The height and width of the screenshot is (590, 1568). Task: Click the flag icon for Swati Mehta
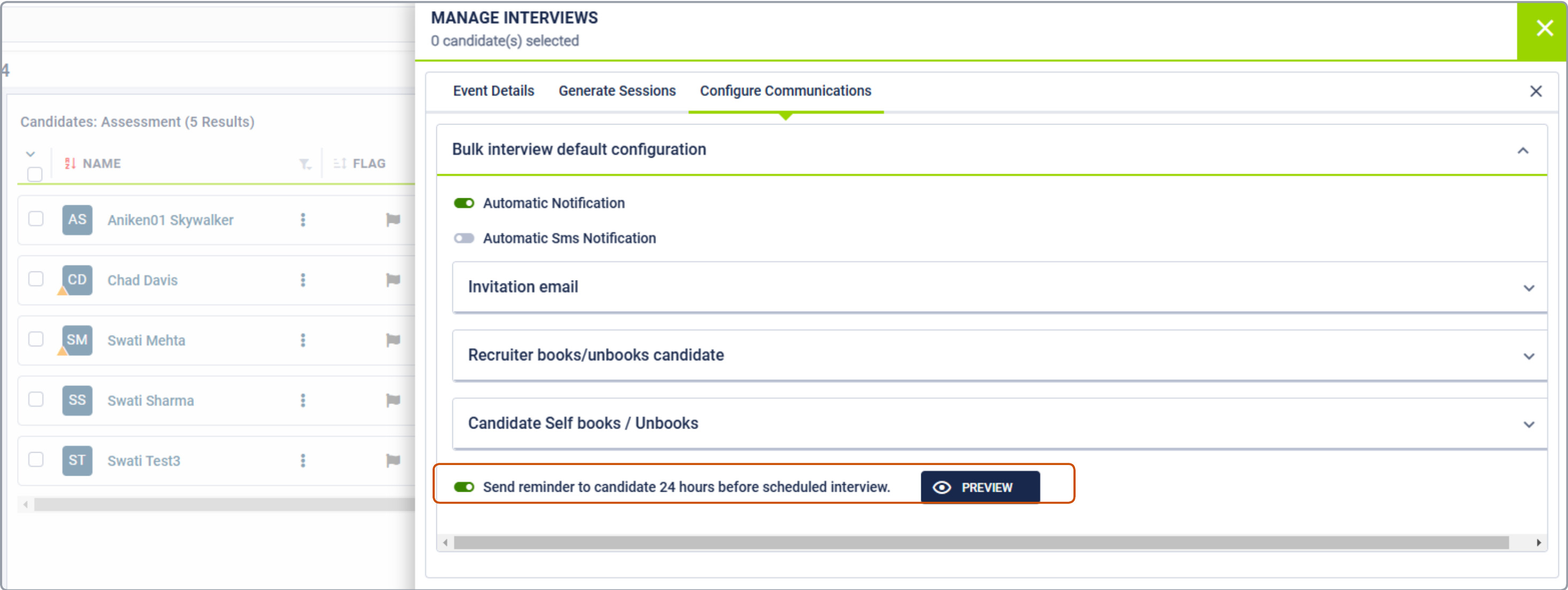pos(393,340)
